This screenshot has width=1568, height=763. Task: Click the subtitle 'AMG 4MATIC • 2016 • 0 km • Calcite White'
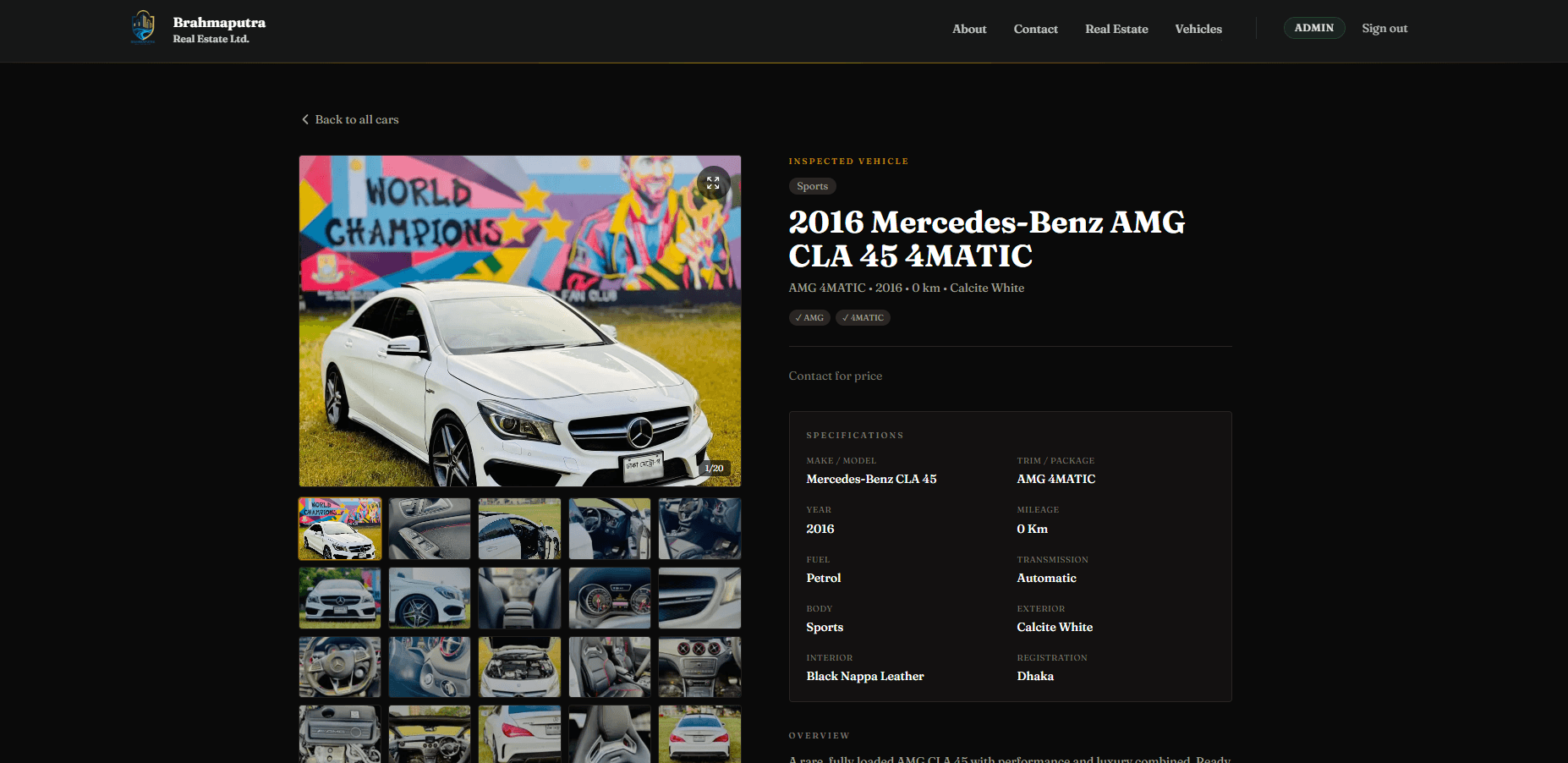[x=906, y=288]
